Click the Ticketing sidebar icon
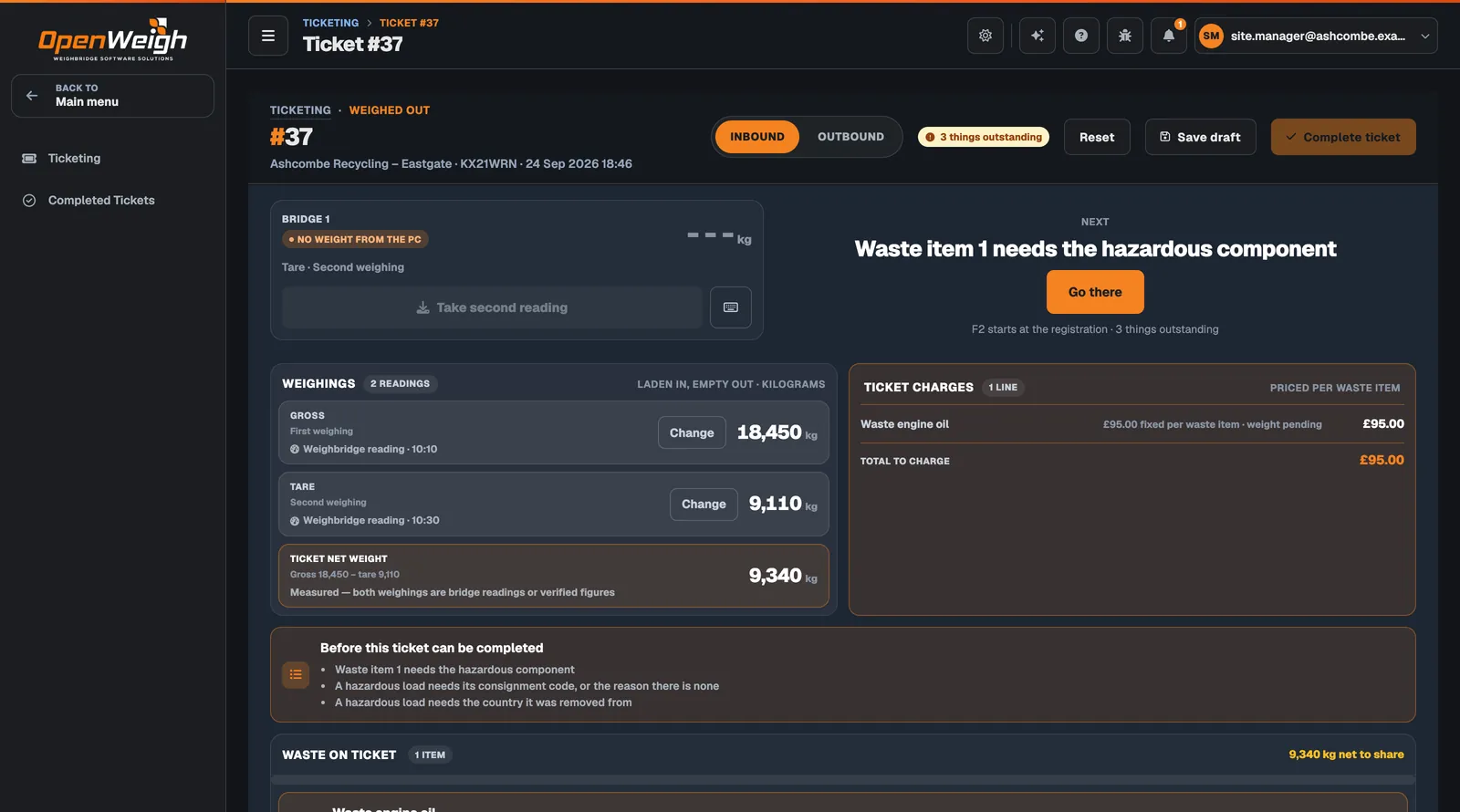This screenshot has width=1460, height=812. coord(29,159)
